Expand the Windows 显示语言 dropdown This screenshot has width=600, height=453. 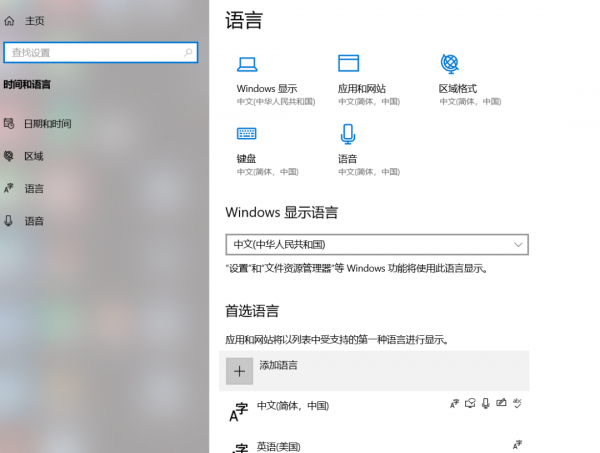click(x=377, y=244)
